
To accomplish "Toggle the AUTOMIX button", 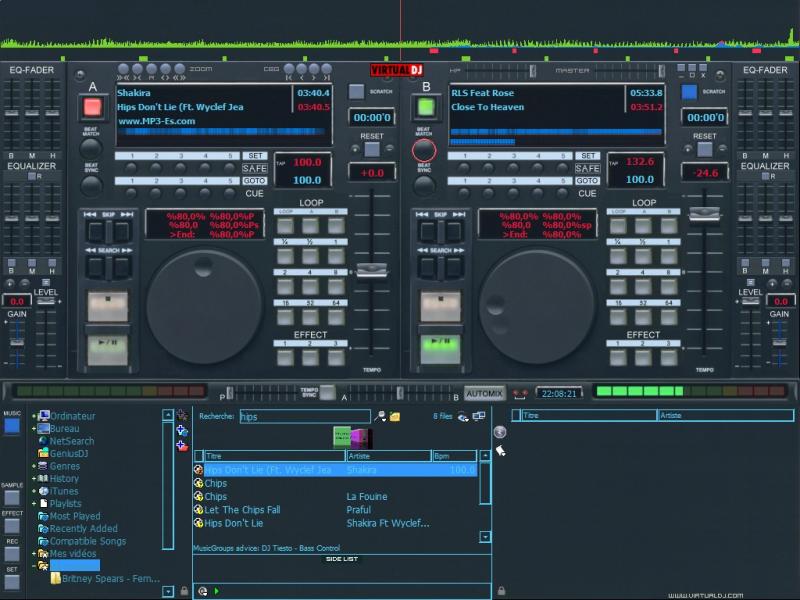I will (x=484, y=393).
